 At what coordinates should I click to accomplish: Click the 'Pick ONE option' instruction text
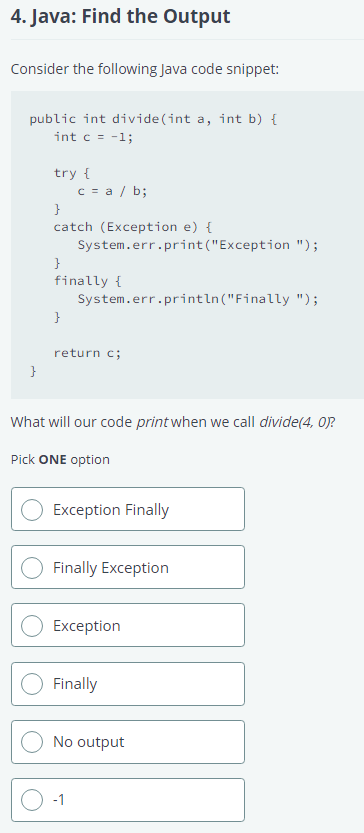[x=60, y=460]
